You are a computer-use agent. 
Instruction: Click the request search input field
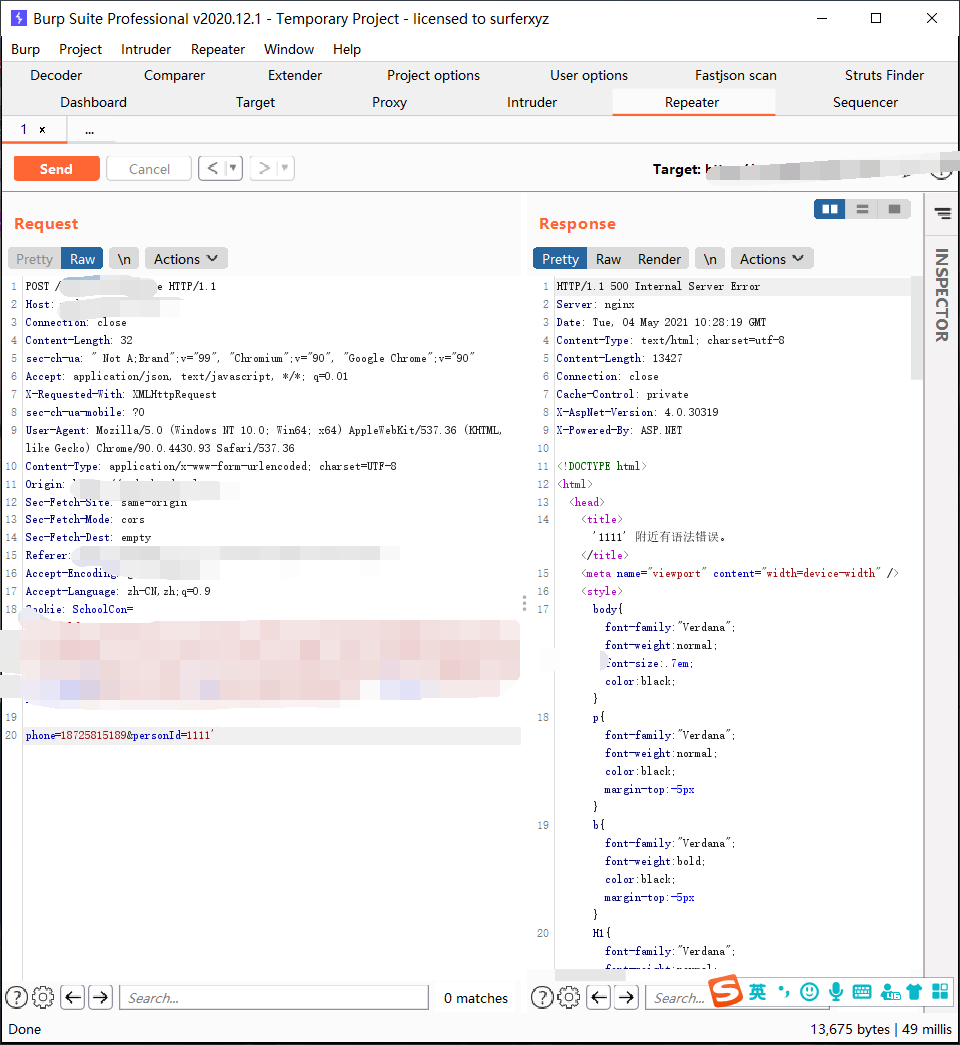click(x=273, y=997)
